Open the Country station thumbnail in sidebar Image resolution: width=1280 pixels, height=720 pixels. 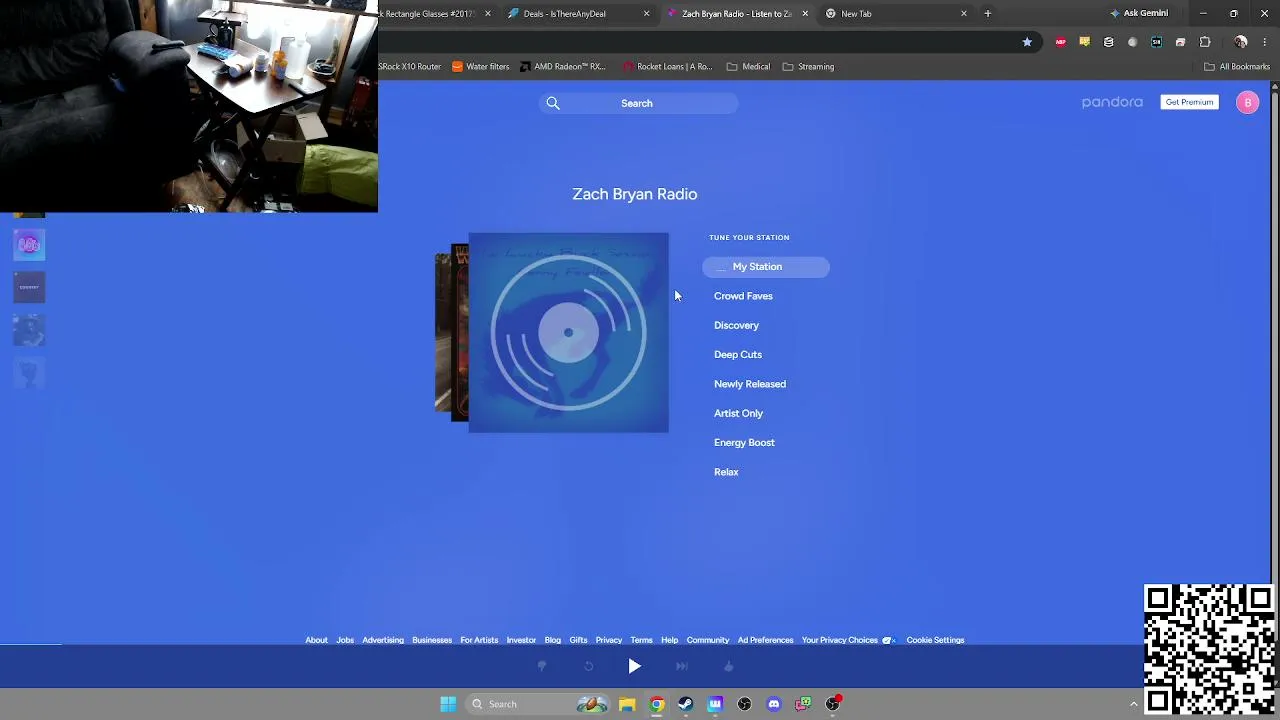point(29,287)
